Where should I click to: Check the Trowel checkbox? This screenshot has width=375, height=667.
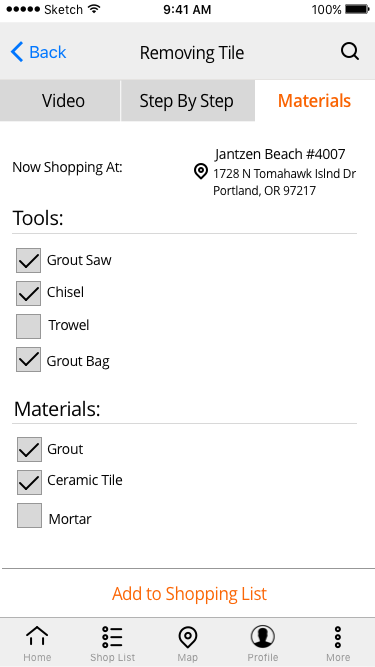(x=28, y=326)
